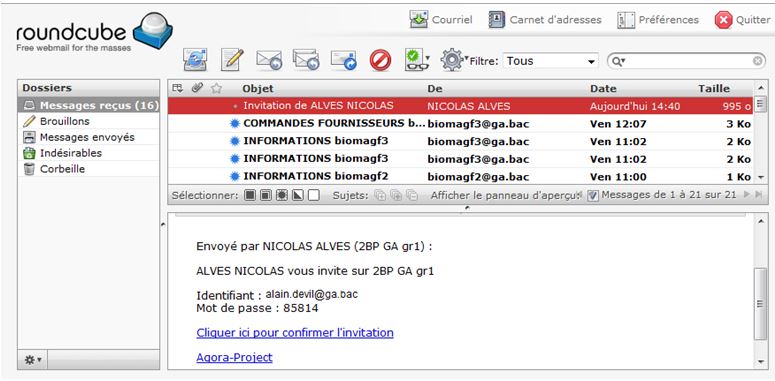Reply to all recipients icon
775x381 pixels.
306,60
